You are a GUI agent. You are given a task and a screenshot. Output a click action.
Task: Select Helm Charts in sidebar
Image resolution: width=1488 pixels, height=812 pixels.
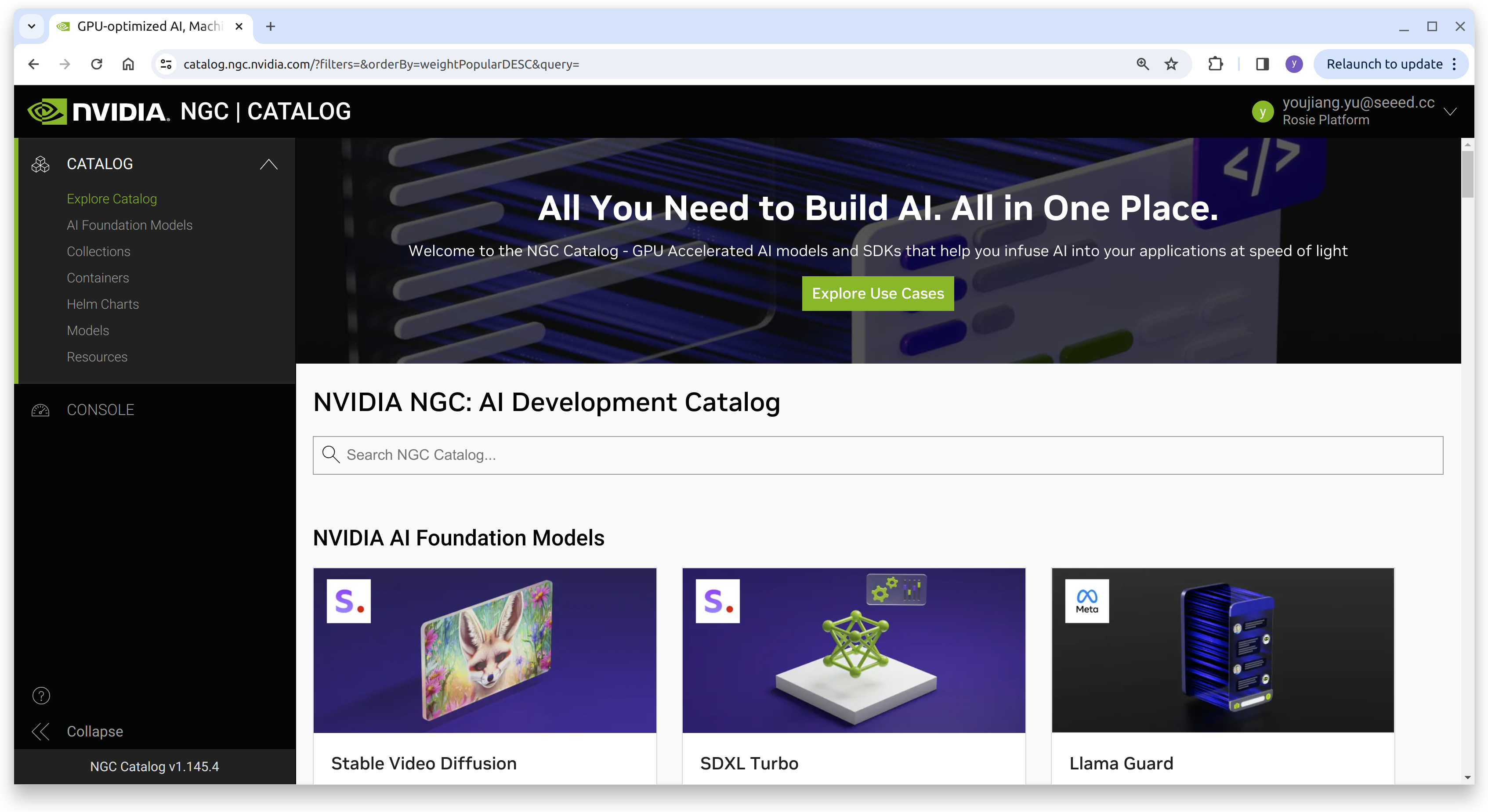(x=103, y=304)
